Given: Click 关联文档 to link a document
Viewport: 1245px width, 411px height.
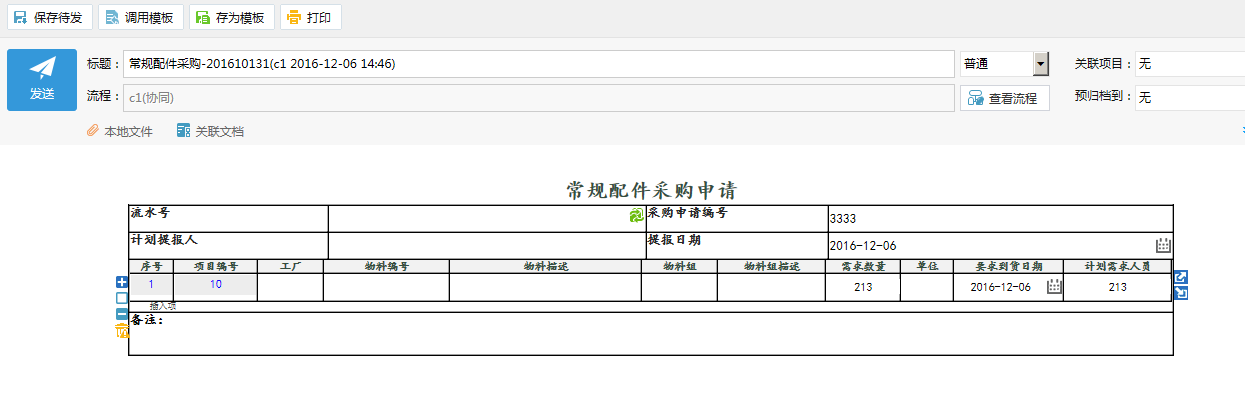Looking at the screenshot, I should pos(210,131).
